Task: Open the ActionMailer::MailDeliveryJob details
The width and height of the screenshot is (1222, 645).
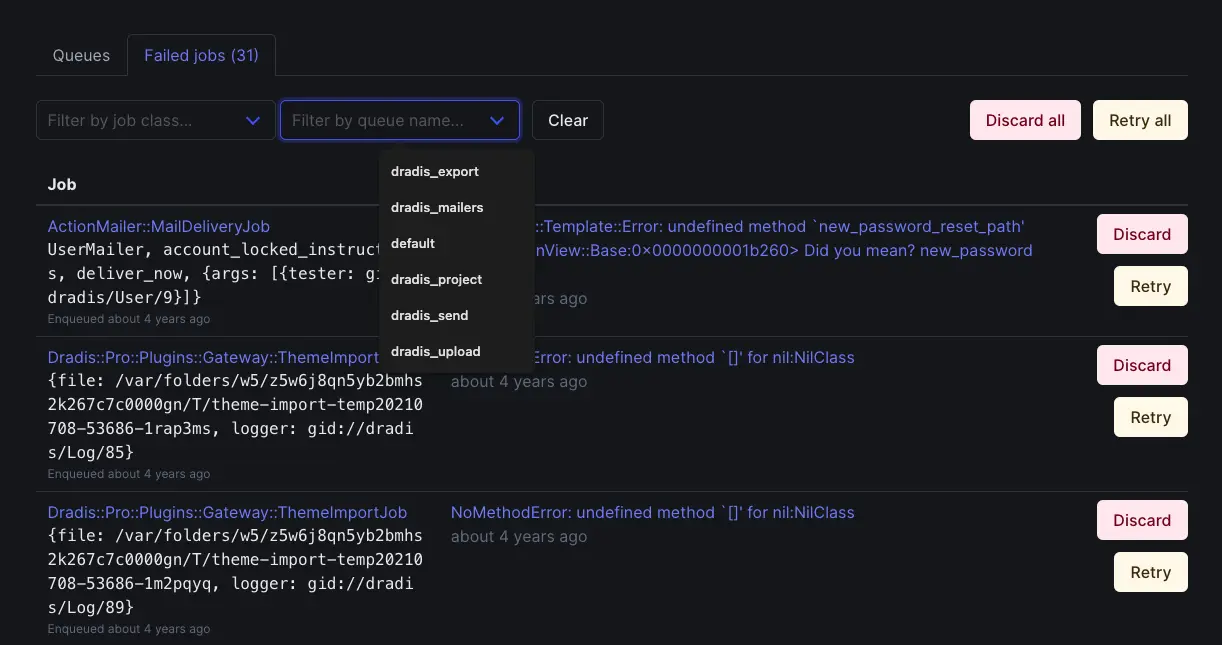Action: (x=159, y=226)
